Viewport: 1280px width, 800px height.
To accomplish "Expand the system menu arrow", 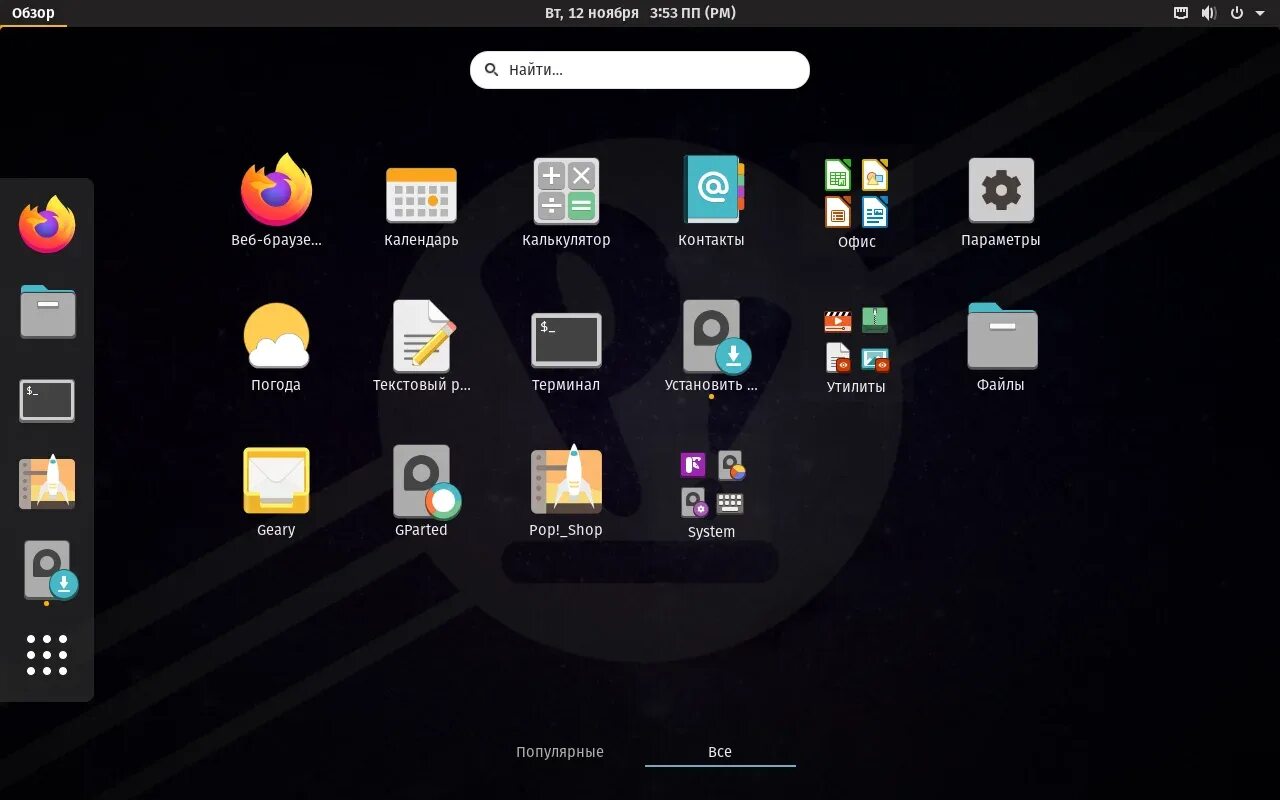I will 1260,13.
